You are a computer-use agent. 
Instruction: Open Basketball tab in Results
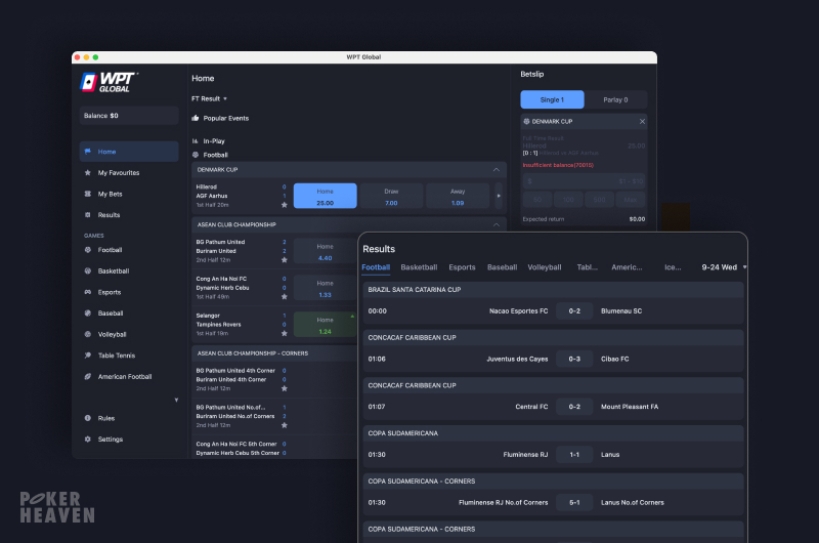(419, 267)
